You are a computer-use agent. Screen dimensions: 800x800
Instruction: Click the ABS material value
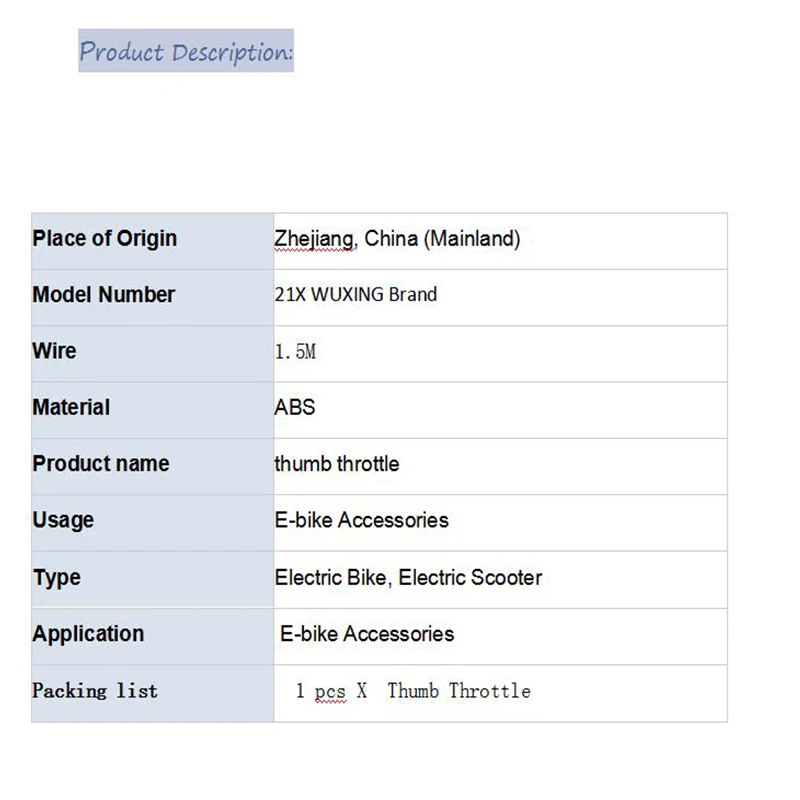[x=294, y=408]
